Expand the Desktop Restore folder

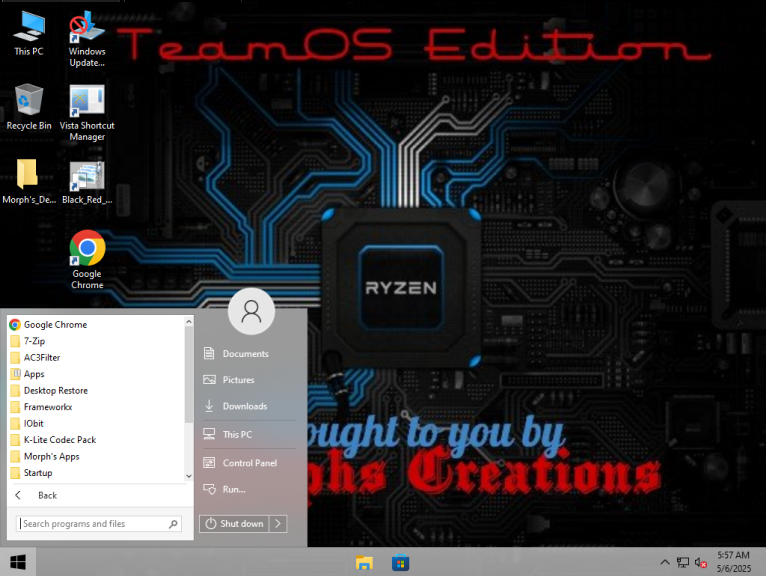pos(97,390)
